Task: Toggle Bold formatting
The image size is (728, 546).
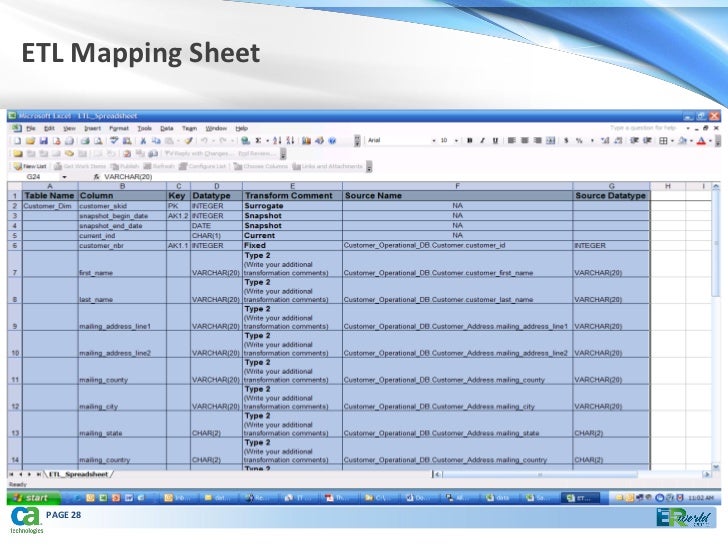Action: click(x=469, y=140)
